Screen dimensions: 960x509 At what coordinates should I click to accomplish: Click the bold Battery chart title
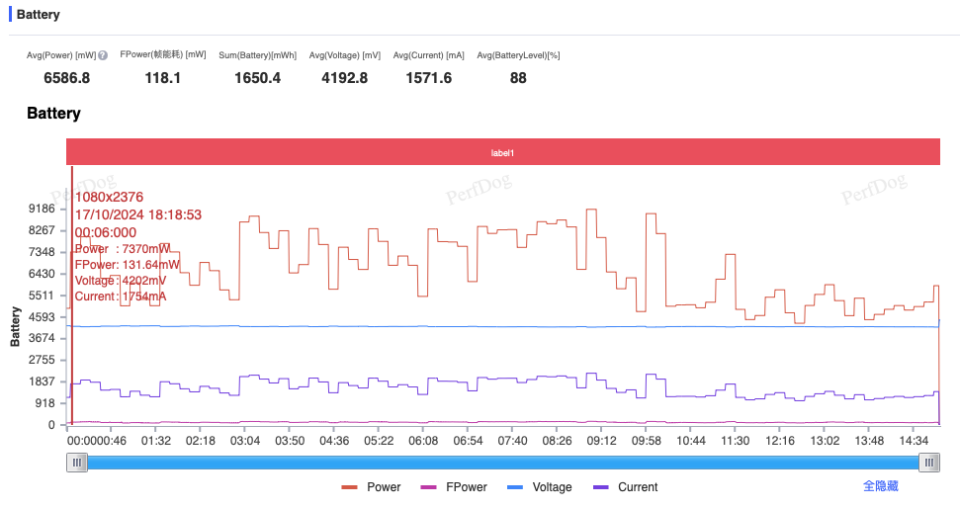(54, 113)
